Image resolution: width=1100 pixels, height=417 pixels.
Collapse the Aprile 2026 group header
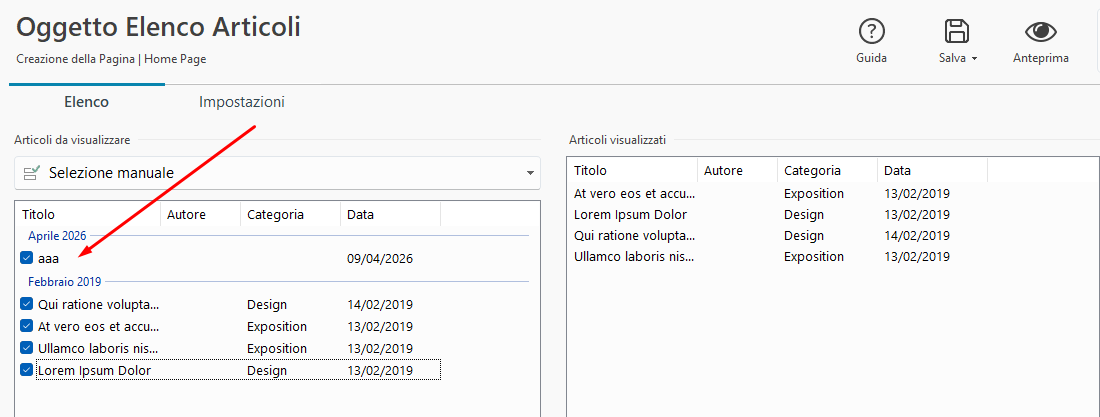[57, 236]
